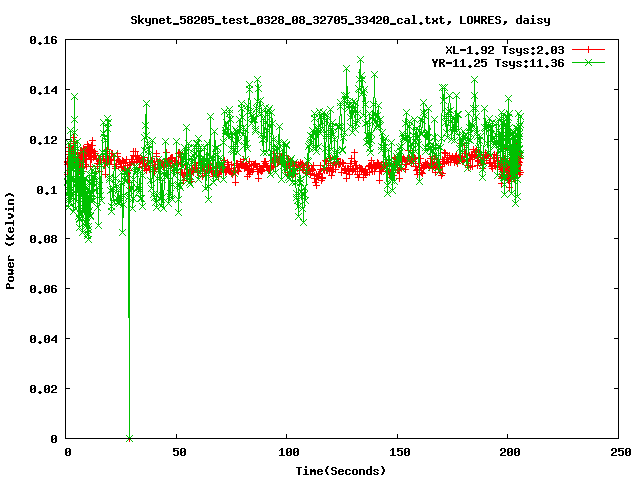
Task: Click the green YR legend line sample
Action: point(588,62)
